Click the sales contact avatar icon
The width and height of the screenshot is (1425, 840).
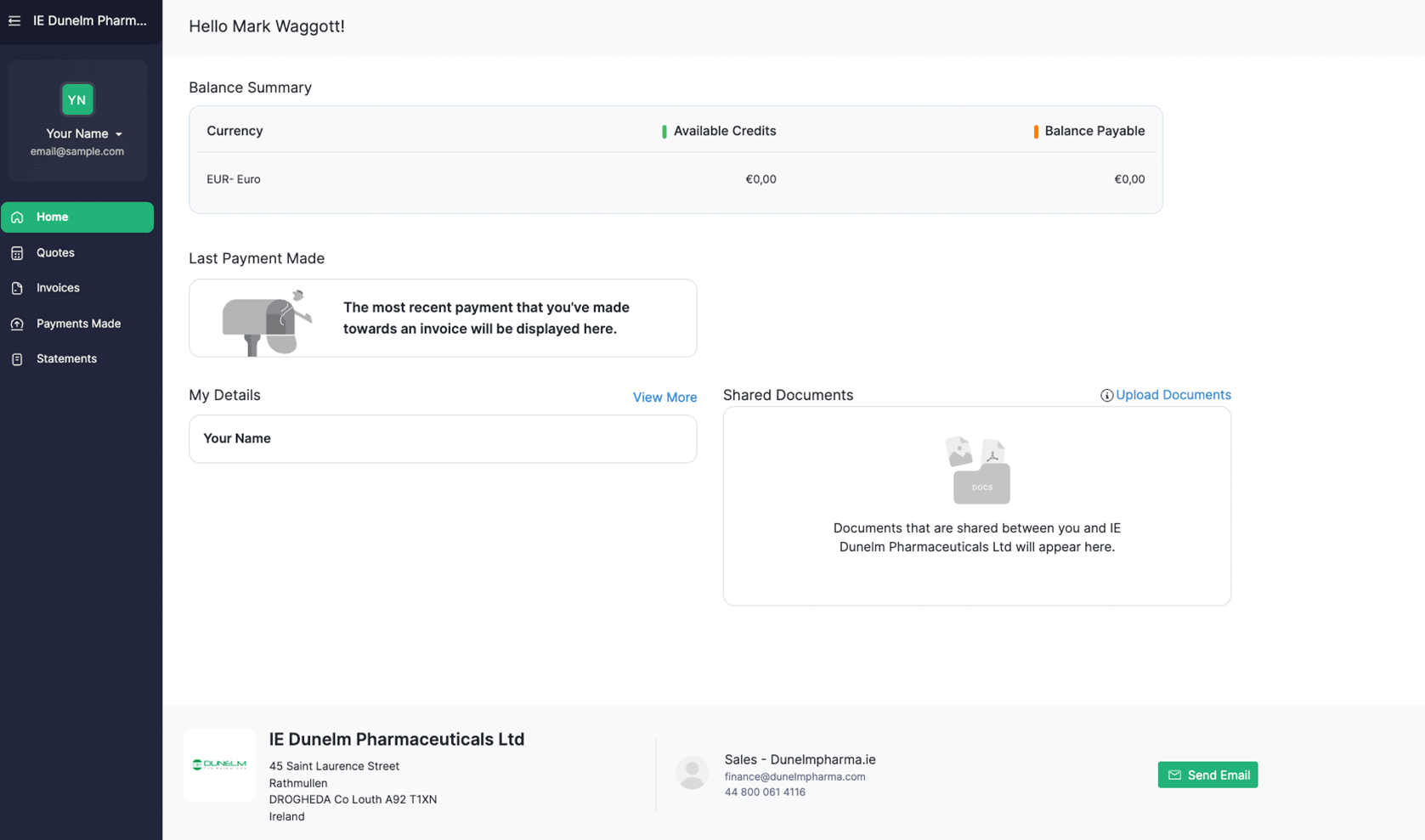[692, 774]
